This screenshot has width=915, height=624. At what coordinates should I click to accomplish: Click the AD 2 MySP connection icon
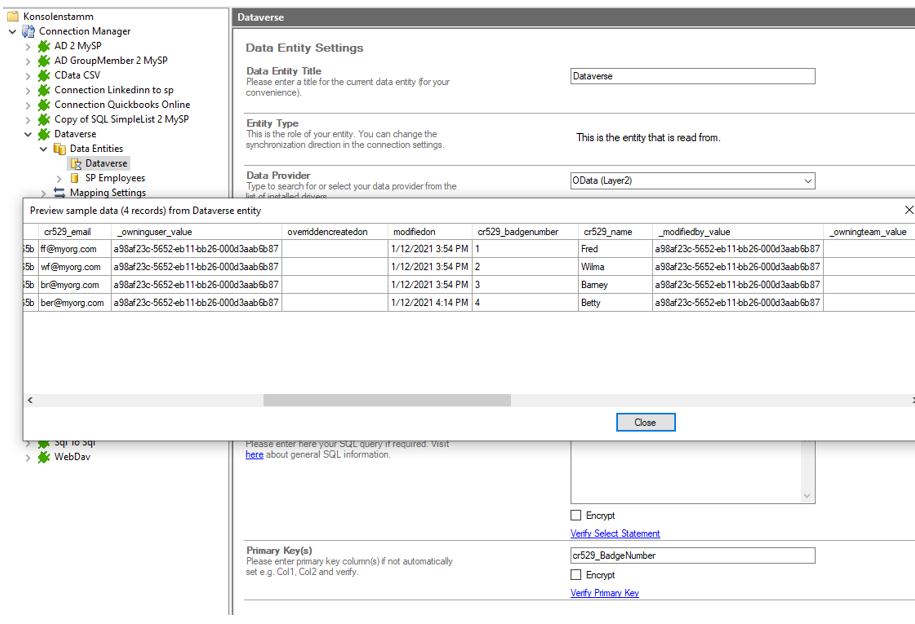tap(44, 46)
